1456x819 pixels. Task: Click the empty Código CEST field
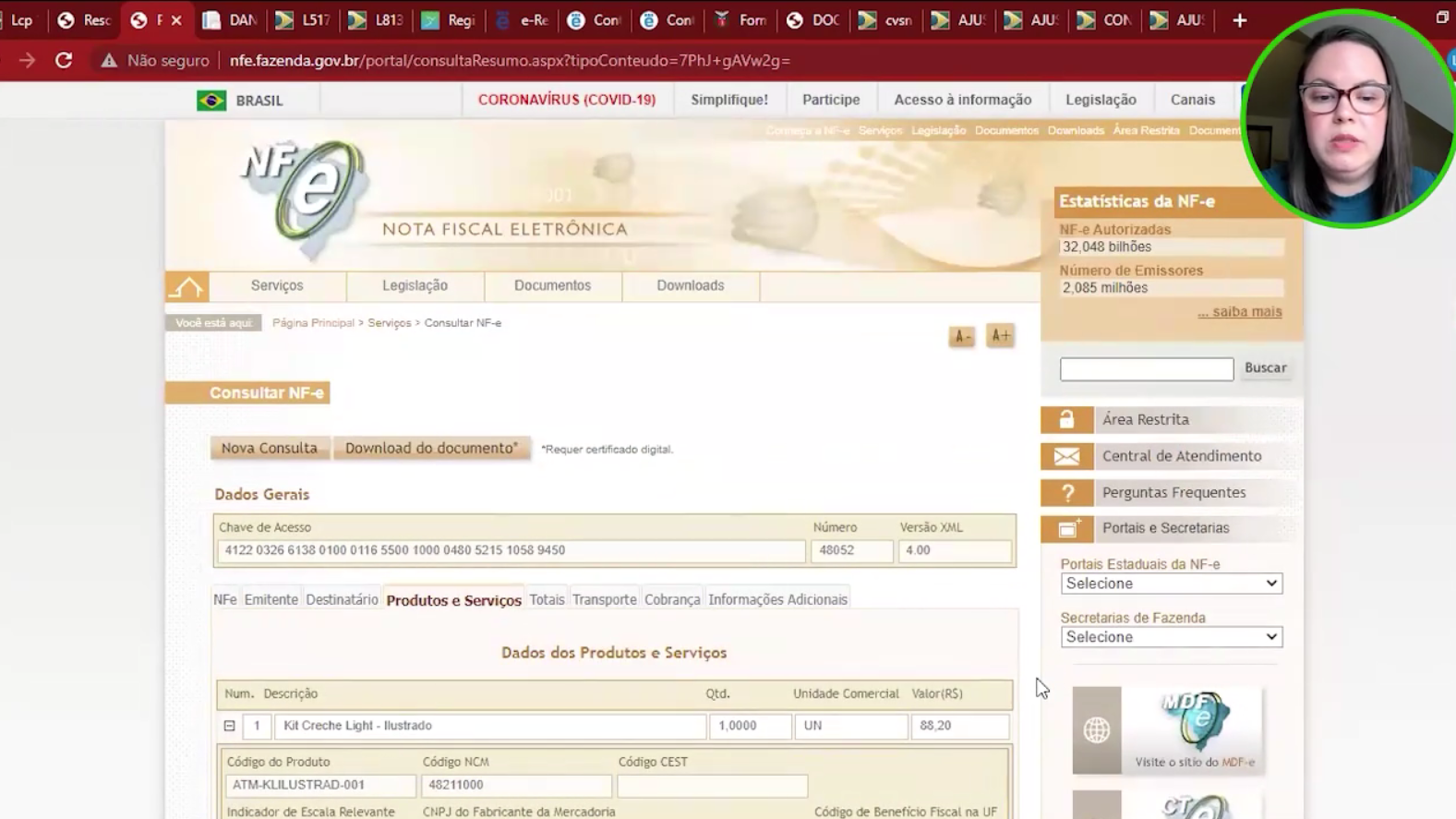[713, 786]
